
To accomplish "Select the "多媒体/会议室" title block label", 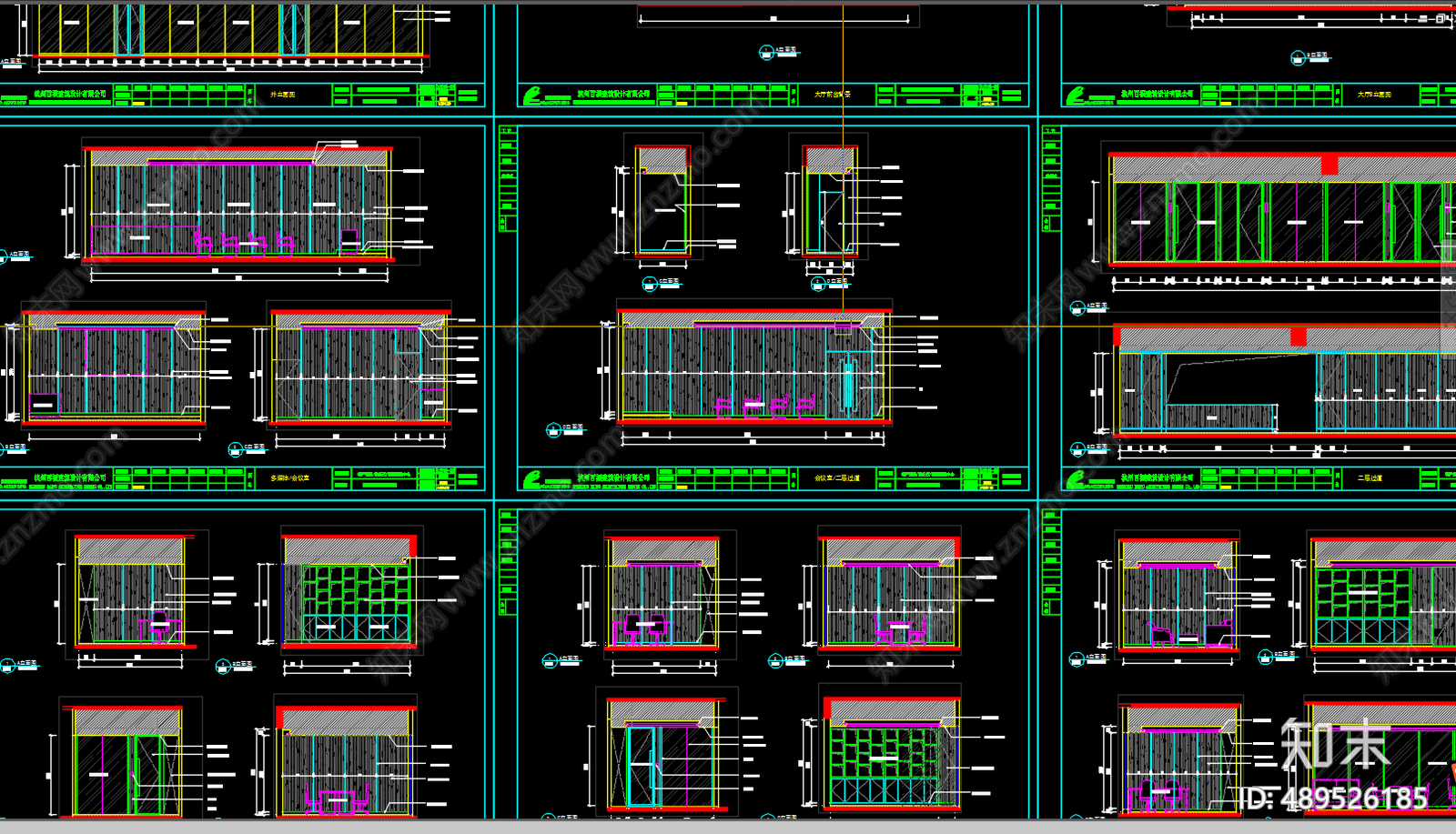I will pyautogui.click(x=290, y=477).
